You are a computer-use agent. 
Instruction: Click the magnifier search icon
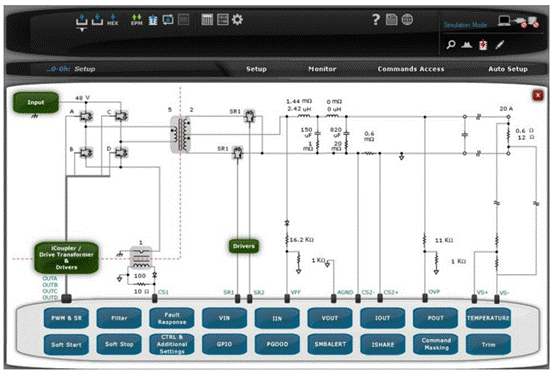click(451, 45)
